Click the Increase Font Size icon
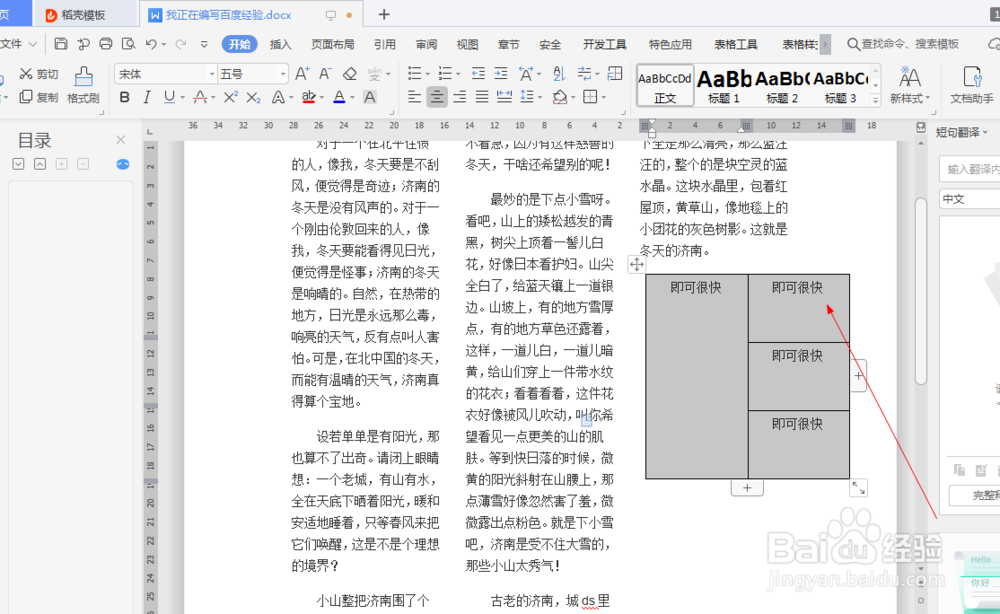The width and height of the screenshot is (1000, 614). pos(302,72)
